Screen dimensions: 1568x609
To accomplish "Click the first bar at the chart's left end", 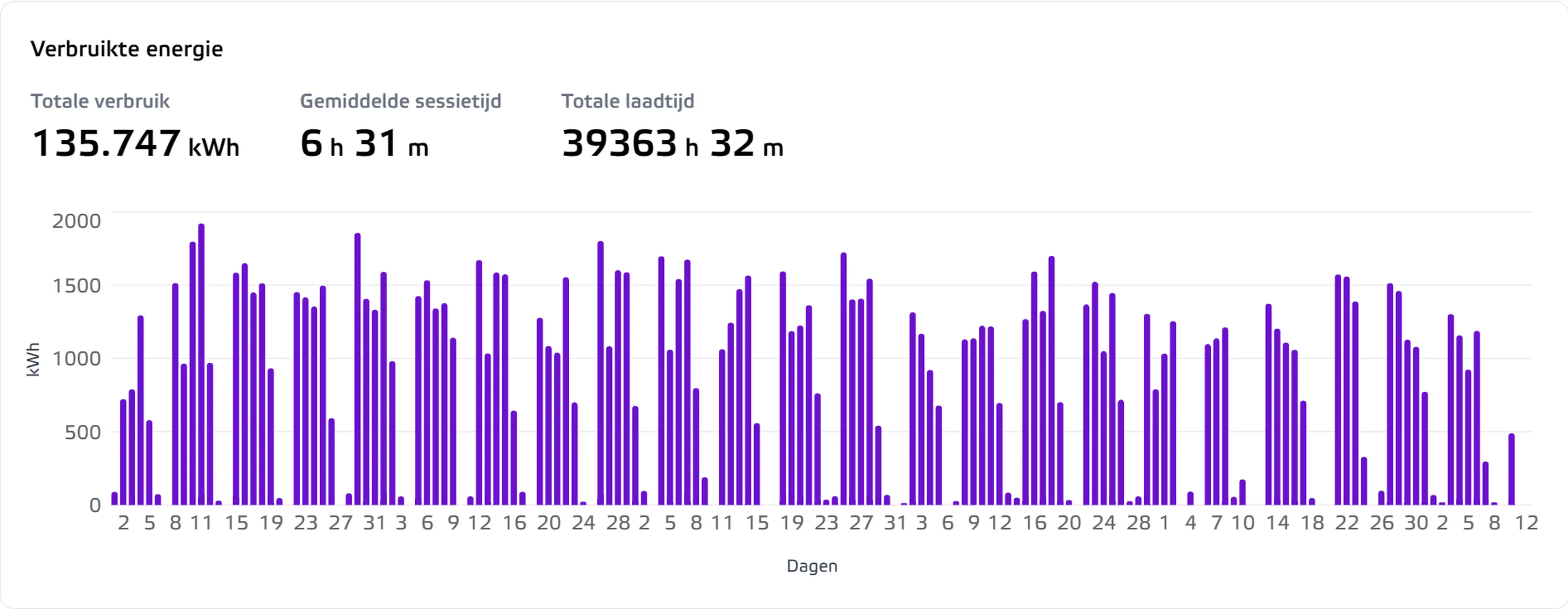I will tap(114, 498).
